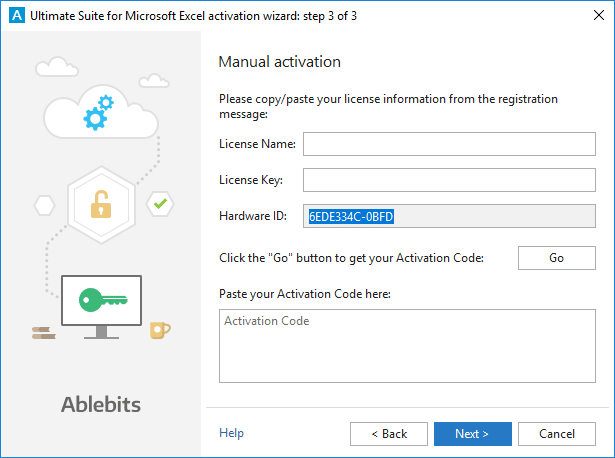The width and height of the screenshot is (615, 458).
Task: Open the Help link
Action: click(x=231, y=433)
